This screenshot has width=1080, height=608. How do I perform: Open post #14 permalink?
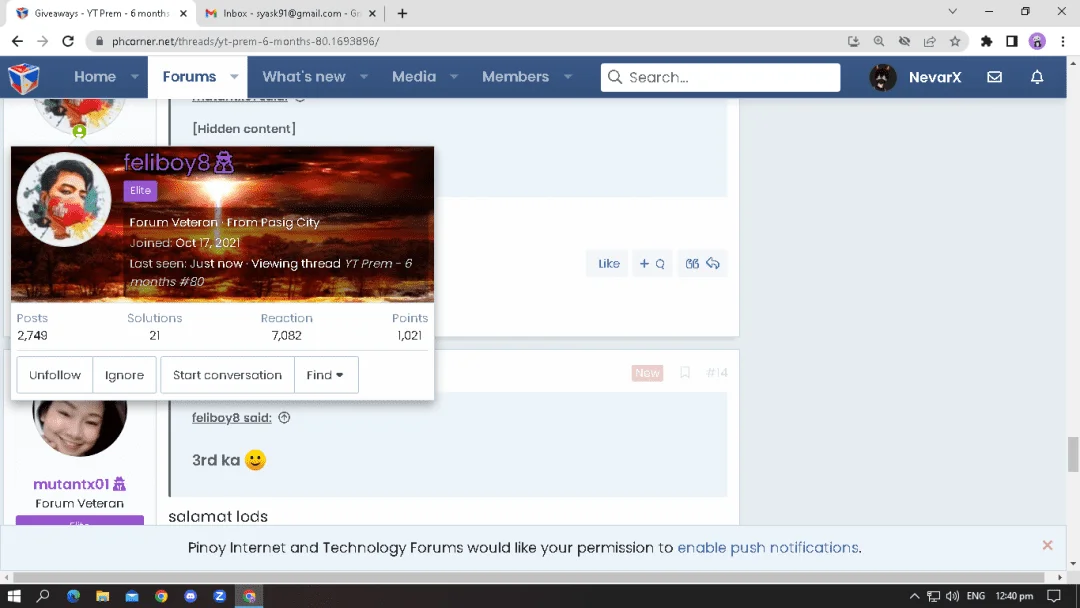click(716, 373)
